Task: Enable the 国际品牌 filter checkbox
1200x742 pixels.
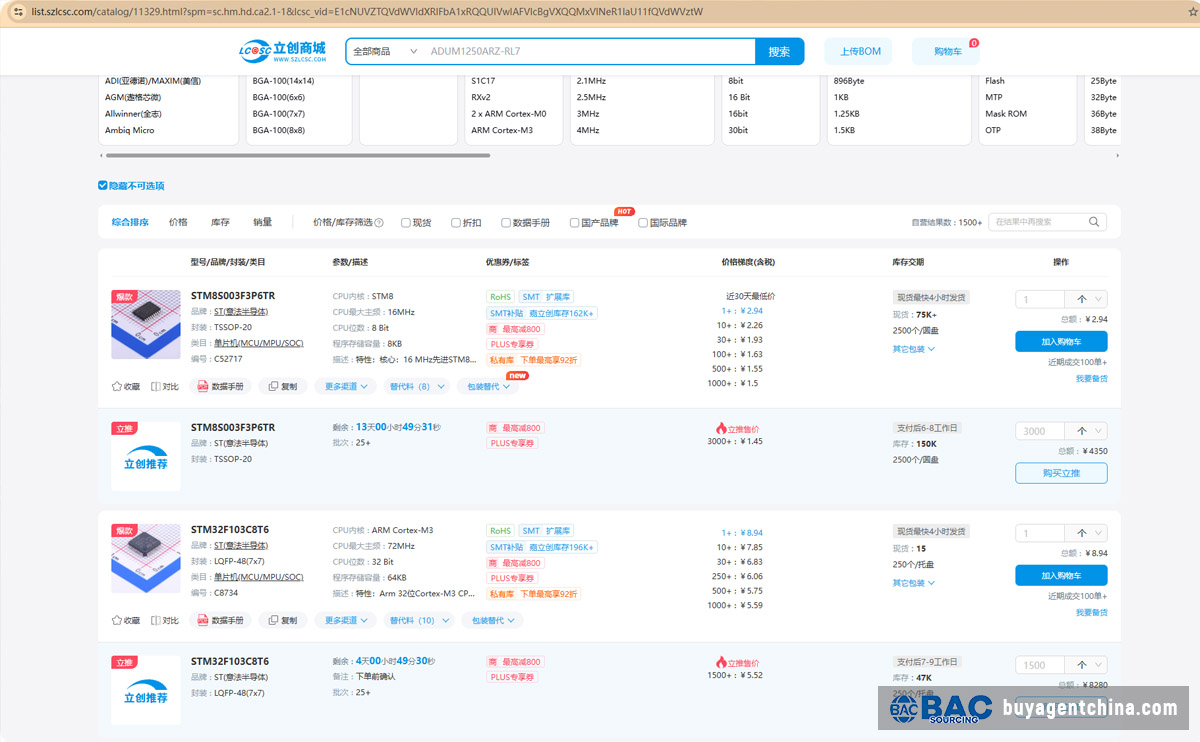Action: click(643, 223)
